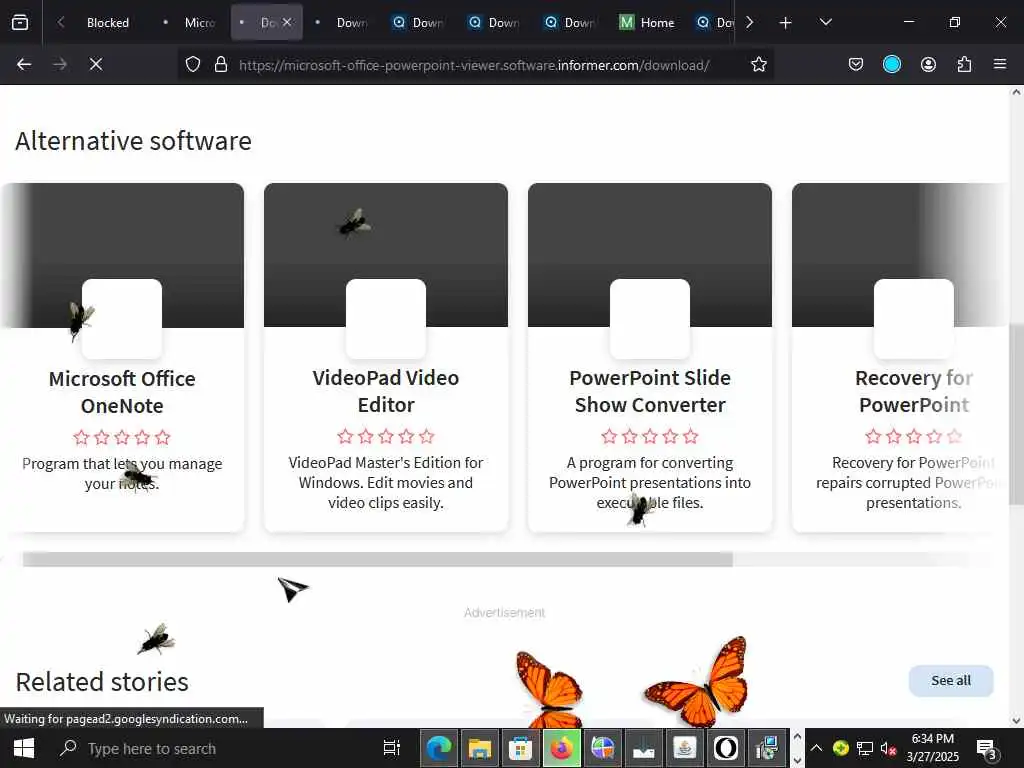Stop loading the page

click(x=96, y=64)
